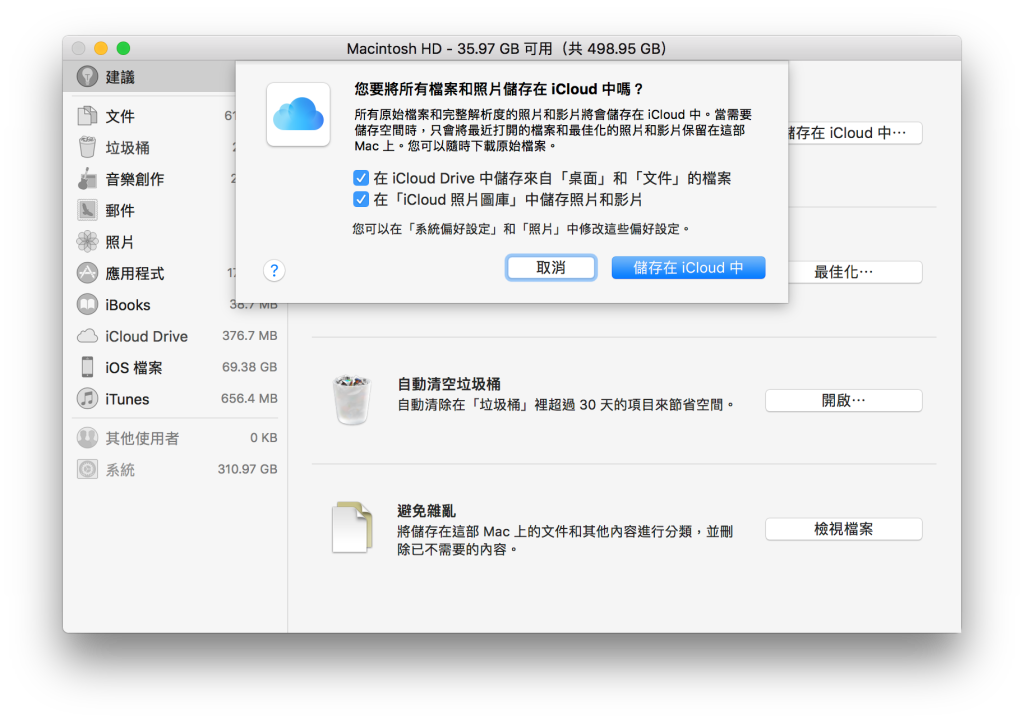
Task: Select the iTunes label in the sidebar
Action: click(127, 399)
